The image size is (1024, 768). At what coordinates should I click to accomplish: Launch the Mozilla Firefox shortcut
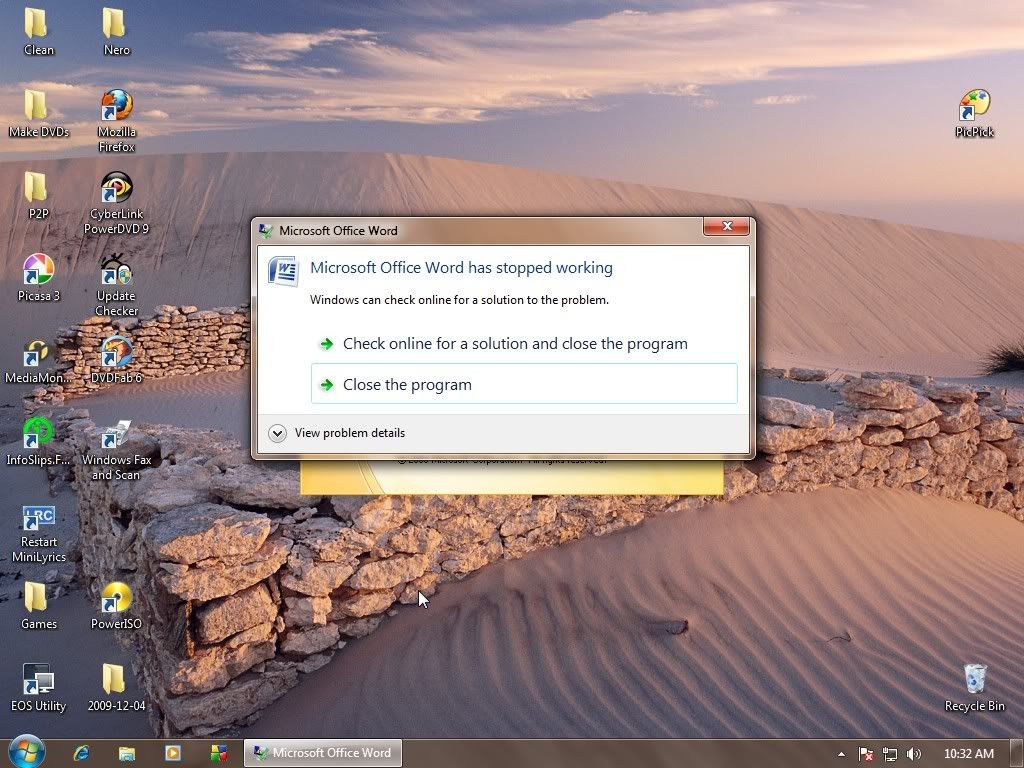click(x=116, y=121)
